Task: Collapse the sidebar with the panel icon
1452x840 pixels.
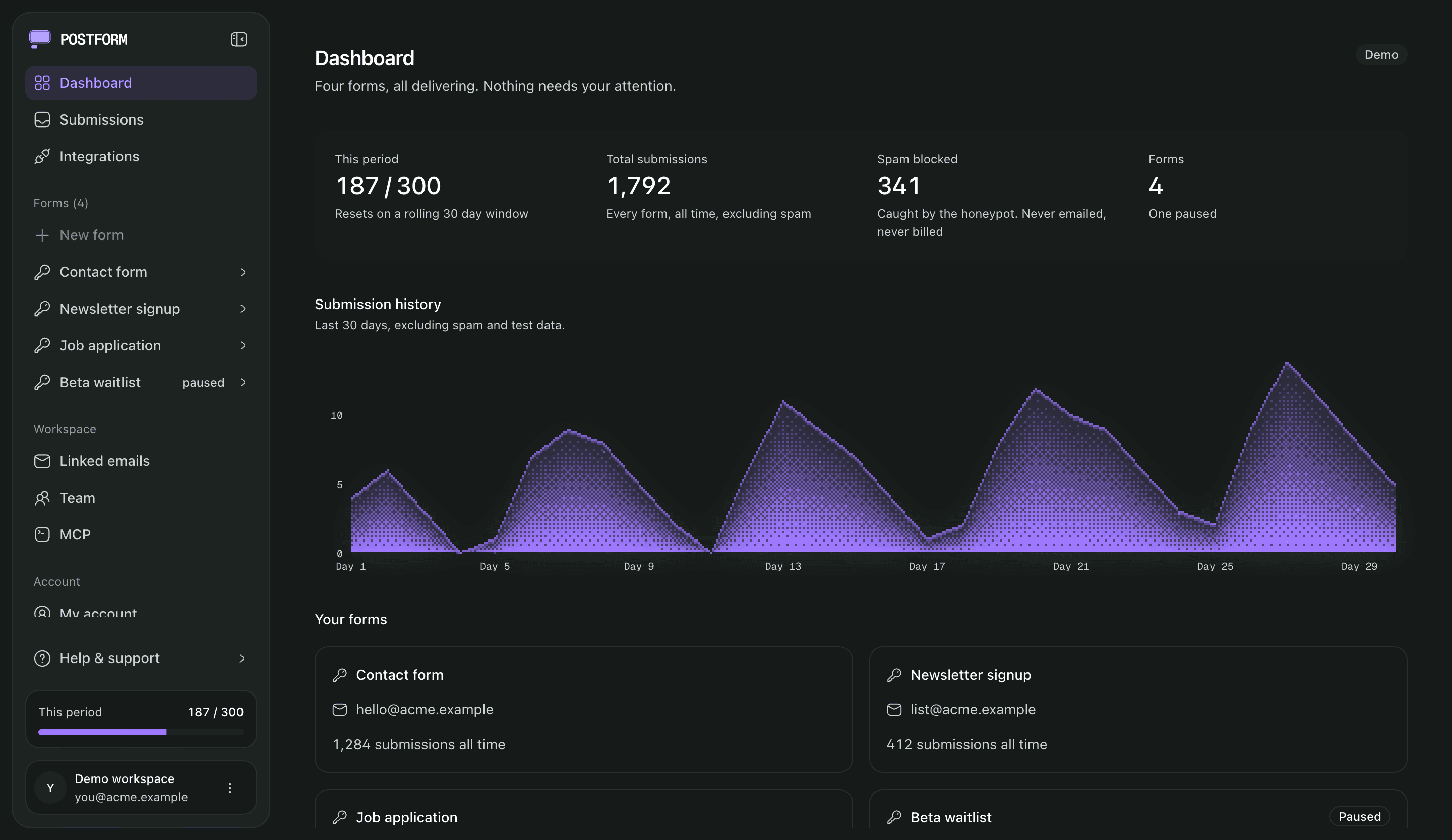Action: pos(238,39)
